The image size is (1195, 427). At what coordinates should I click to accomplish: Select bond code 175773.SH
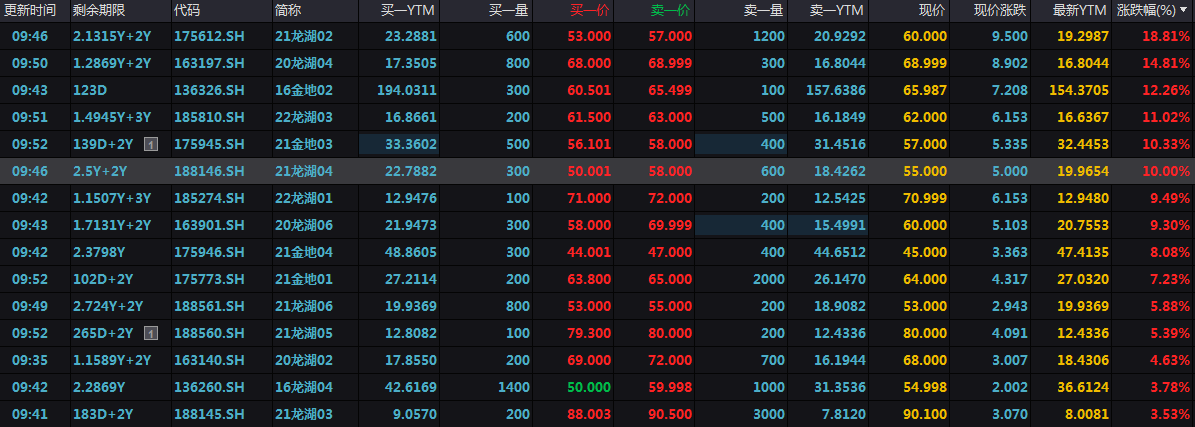click(210, 280)
